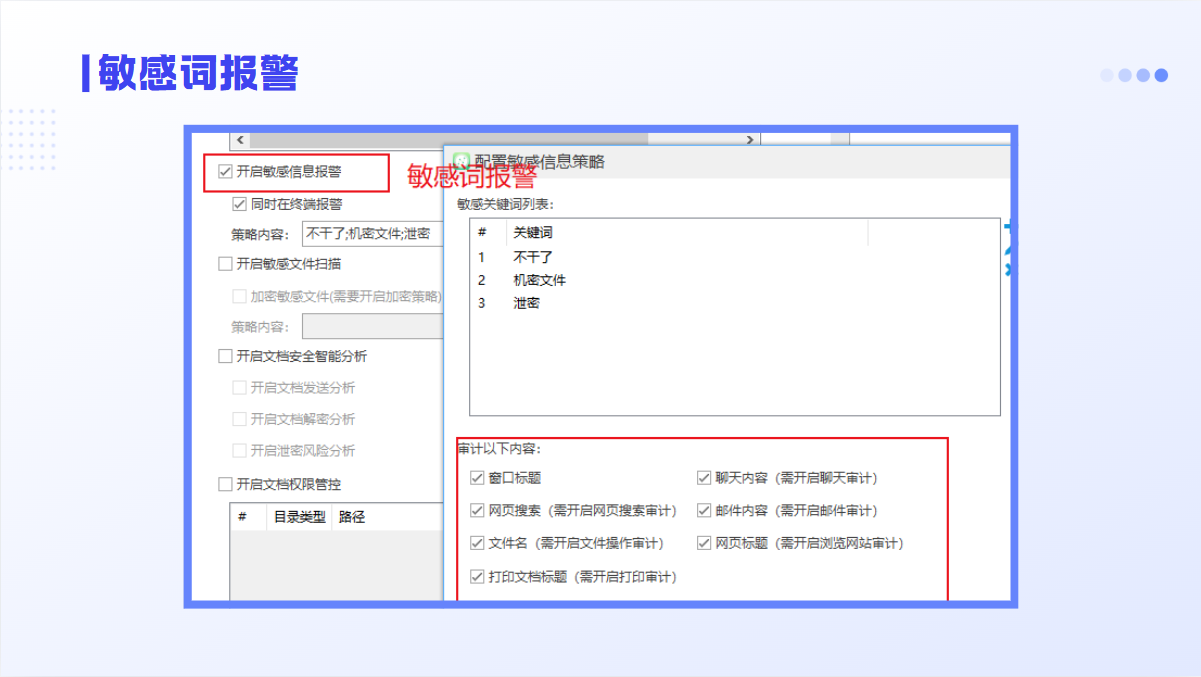Uncheck 同时在终端报警 option
This screenshot has width=1201, height=677.
239,204
